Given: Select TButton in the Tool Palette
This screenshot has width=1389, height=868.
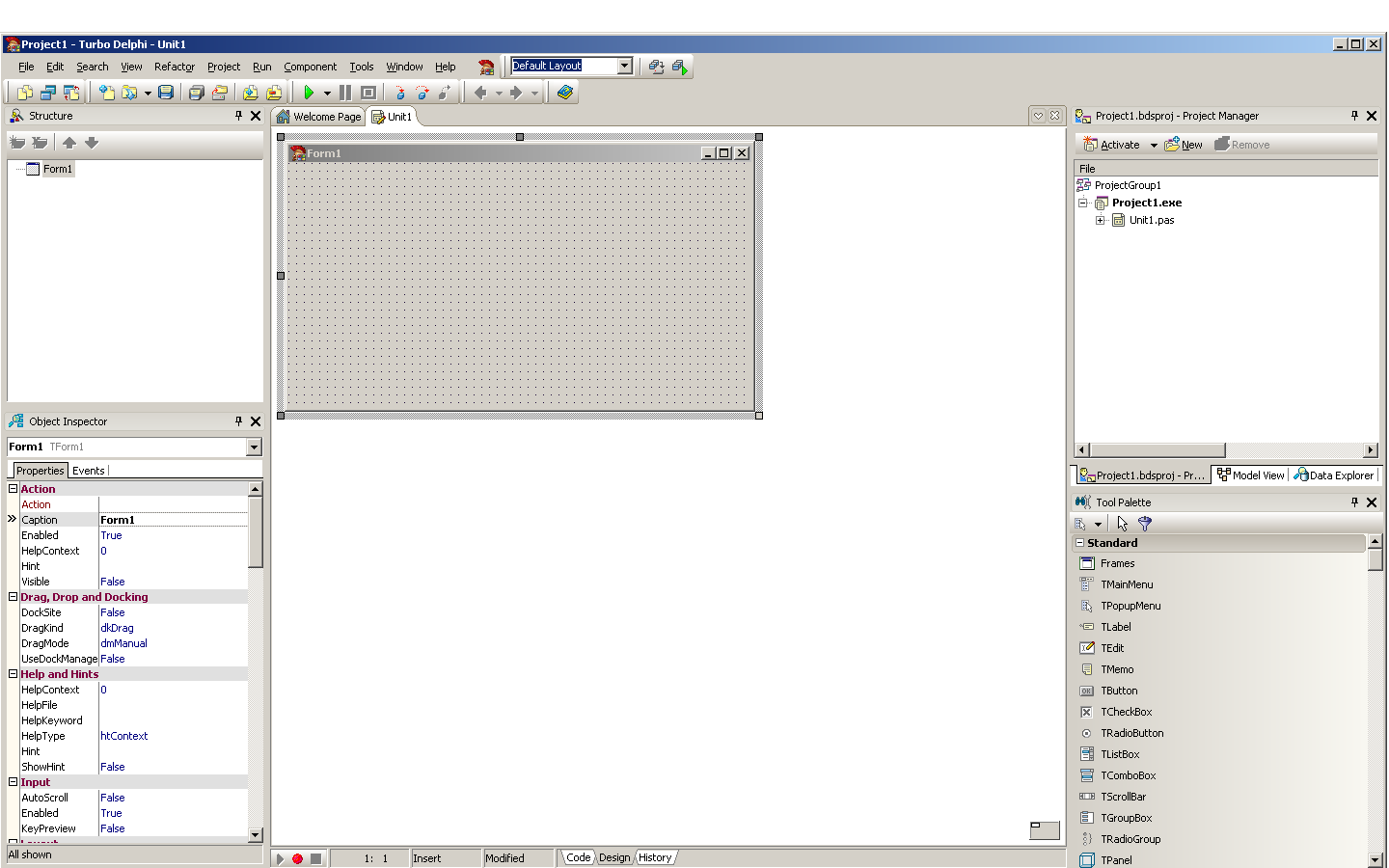Looking at the screenshot, I should [1119, 691].
